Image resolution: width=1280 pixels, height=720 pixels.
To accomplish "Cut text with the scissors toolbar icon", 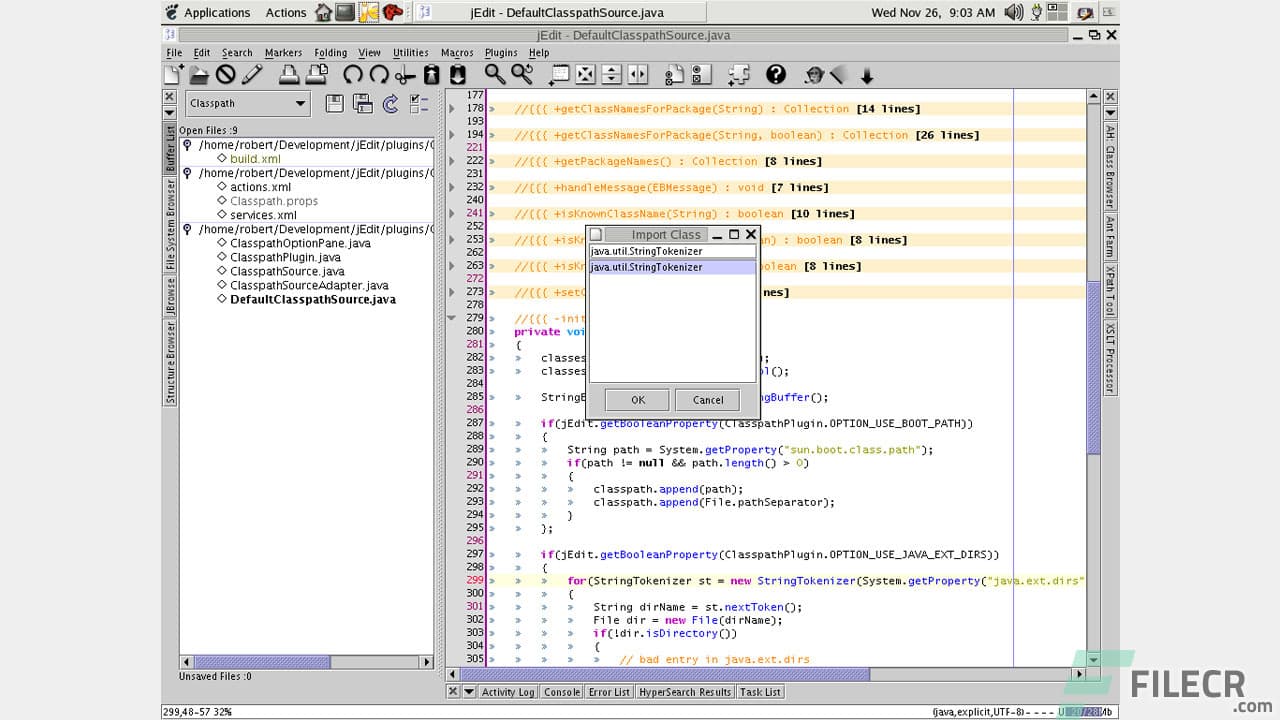I will coord(404,74).
